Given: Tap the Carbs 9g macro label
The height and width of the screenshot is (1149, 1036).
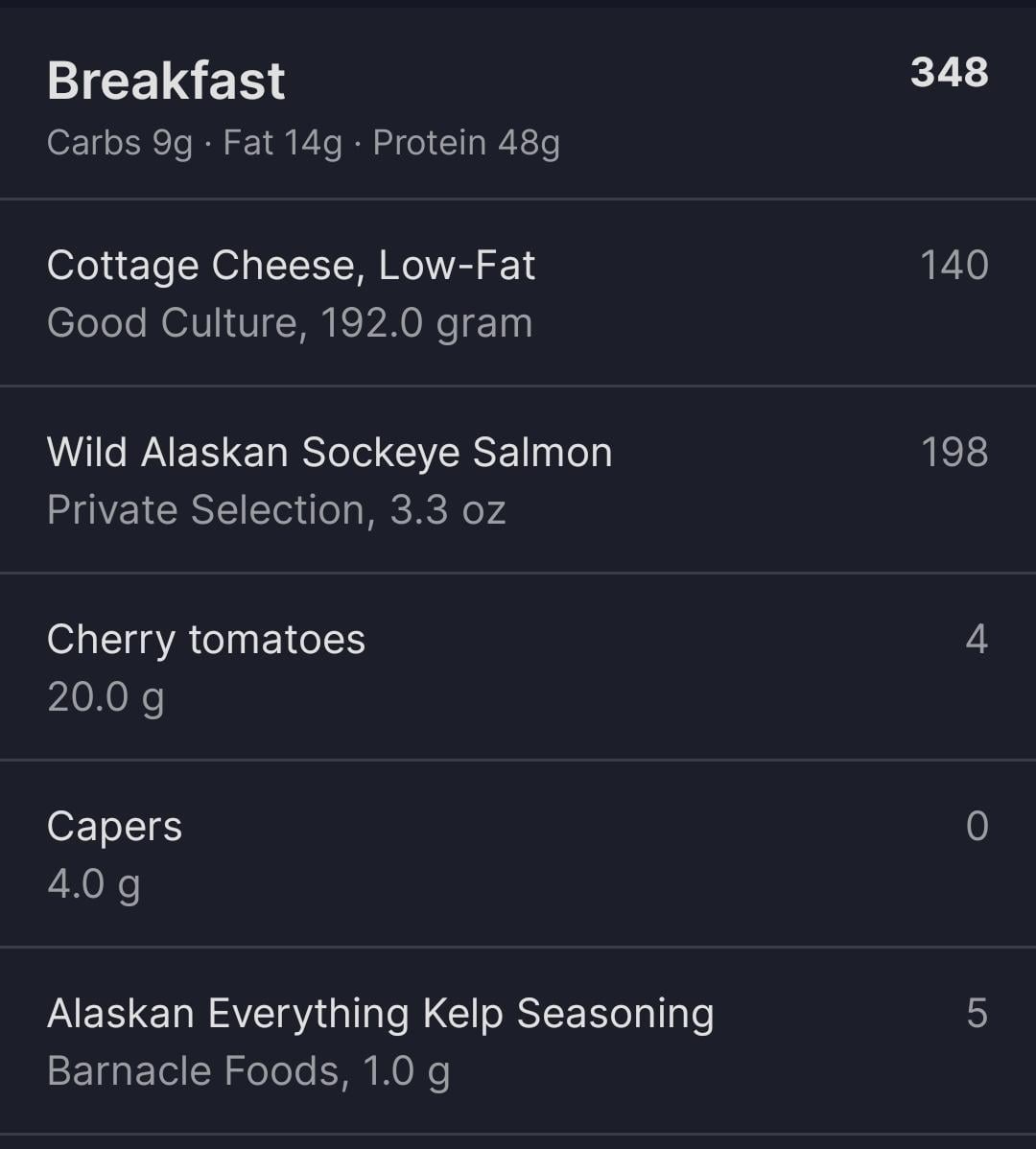Looking at the screenshot, I should [x=119, y=143].
